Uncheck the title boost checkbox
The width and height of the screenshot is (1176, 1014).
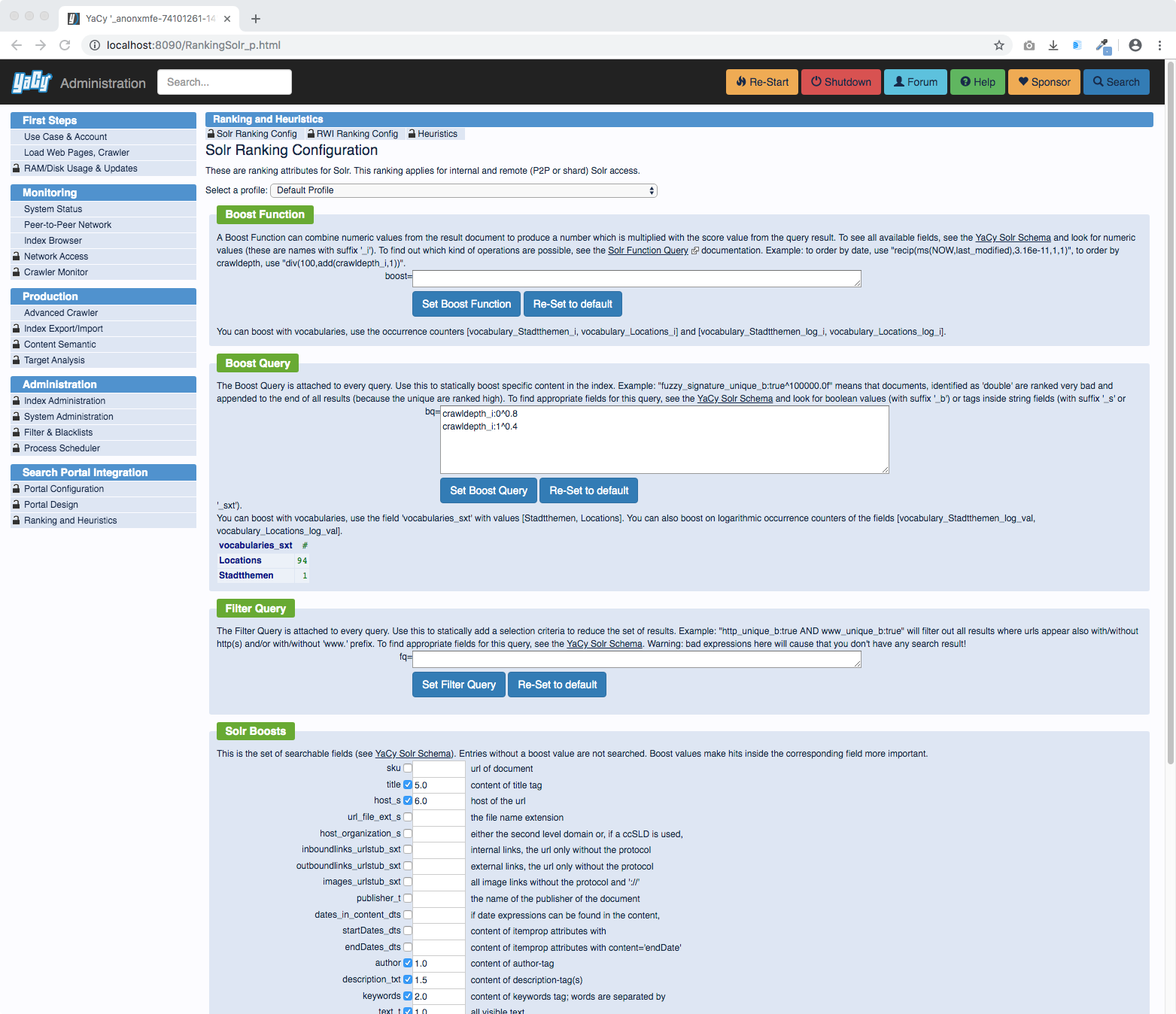(408, 785)
